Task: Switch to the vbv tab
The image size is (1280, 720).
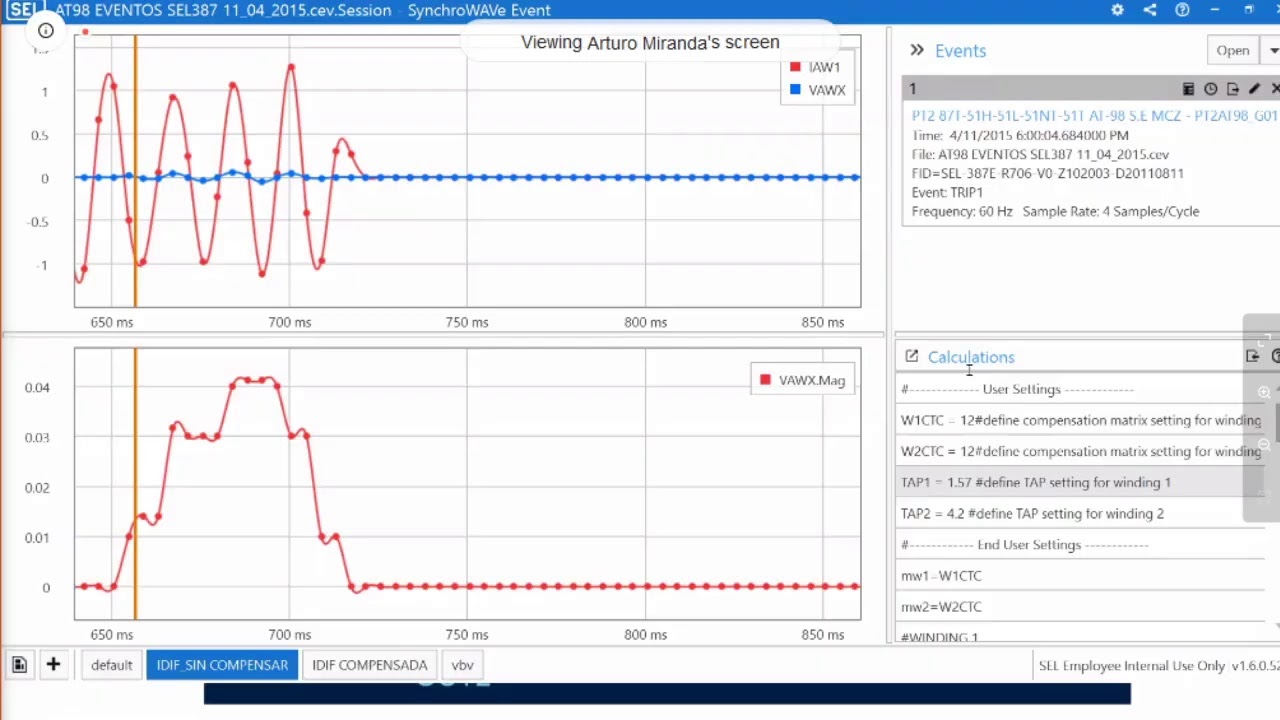Action: [x=462, y=665]
